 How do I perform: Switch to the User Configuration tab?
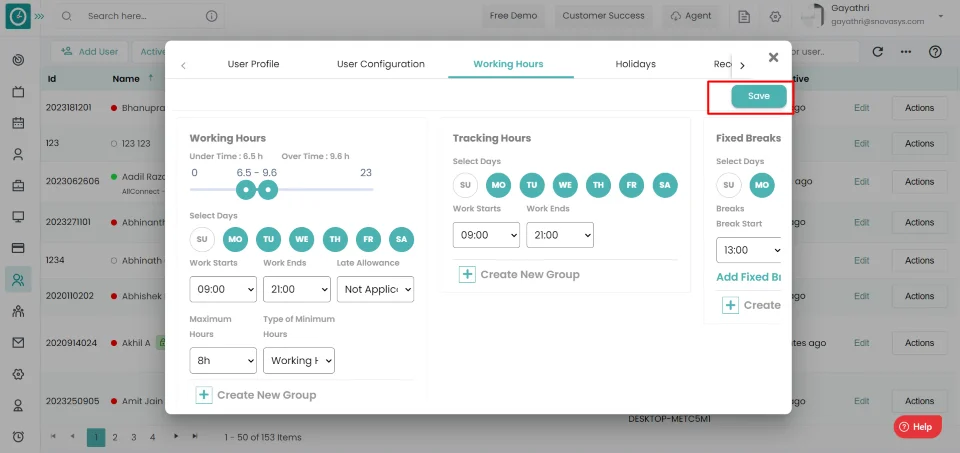(381, 64)
